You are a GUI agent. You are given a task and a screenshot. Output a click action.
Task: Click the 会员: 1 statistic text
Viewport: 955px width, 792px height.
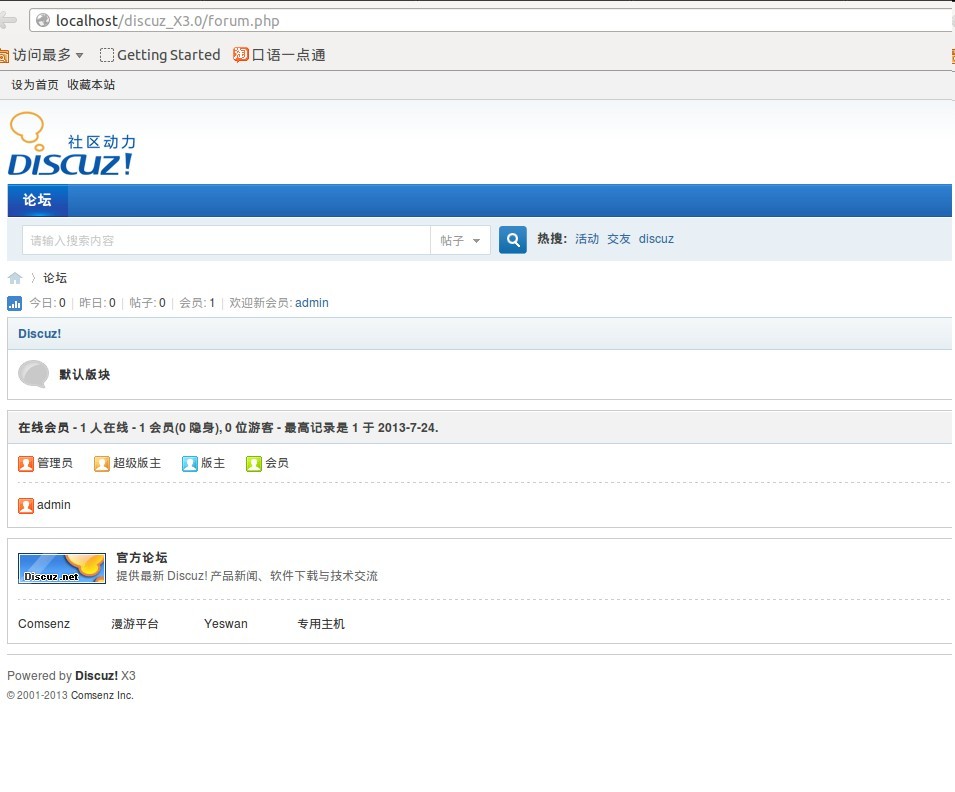pyautogui.click(x=197, y=303)
